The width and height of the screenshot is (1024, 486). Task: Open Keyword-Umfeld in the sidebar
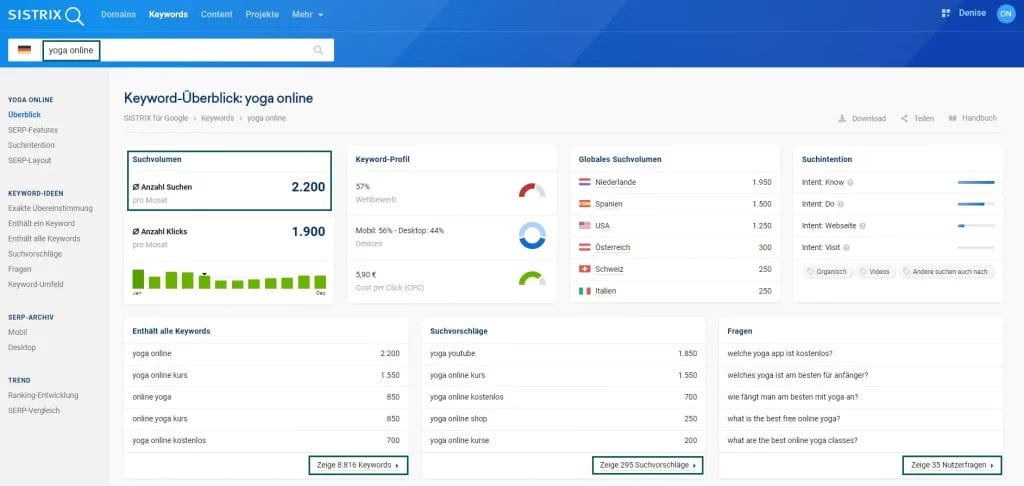[x=36, y=284]
